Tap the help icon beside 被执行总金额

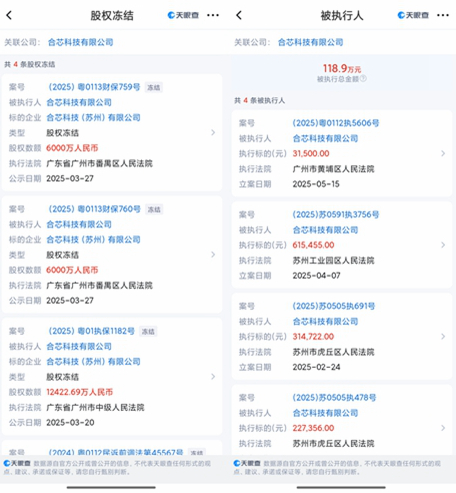[363, 79]
